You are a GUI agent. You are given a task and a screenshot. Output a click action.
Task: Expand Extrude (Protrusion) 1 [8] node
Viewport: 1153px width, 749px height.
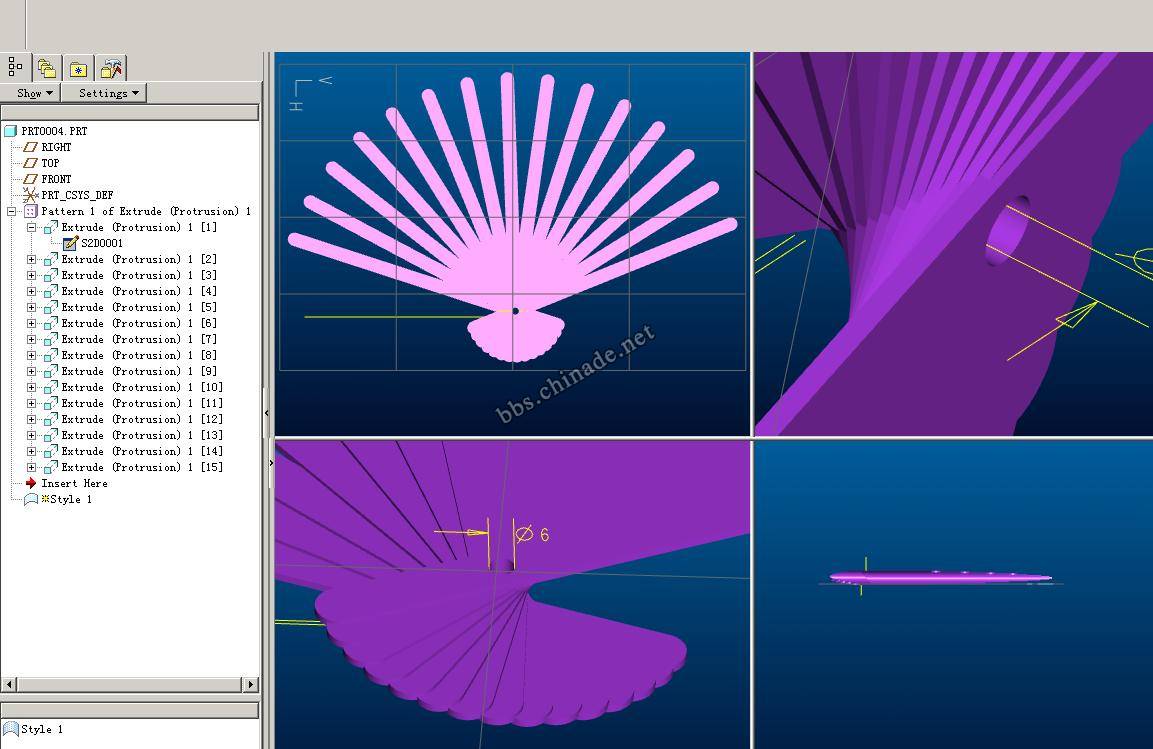pyautogui.click(x=32, y=356)
